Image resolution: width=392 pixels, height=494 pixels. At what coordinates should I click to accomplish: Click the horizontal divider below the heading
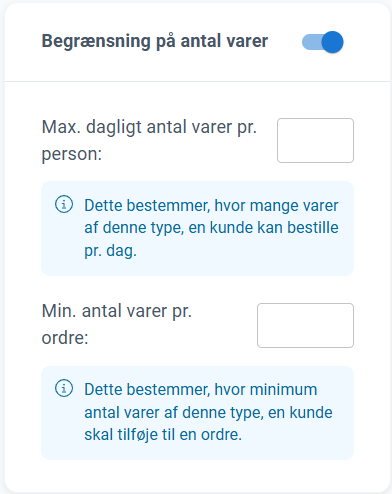(198, 81)
